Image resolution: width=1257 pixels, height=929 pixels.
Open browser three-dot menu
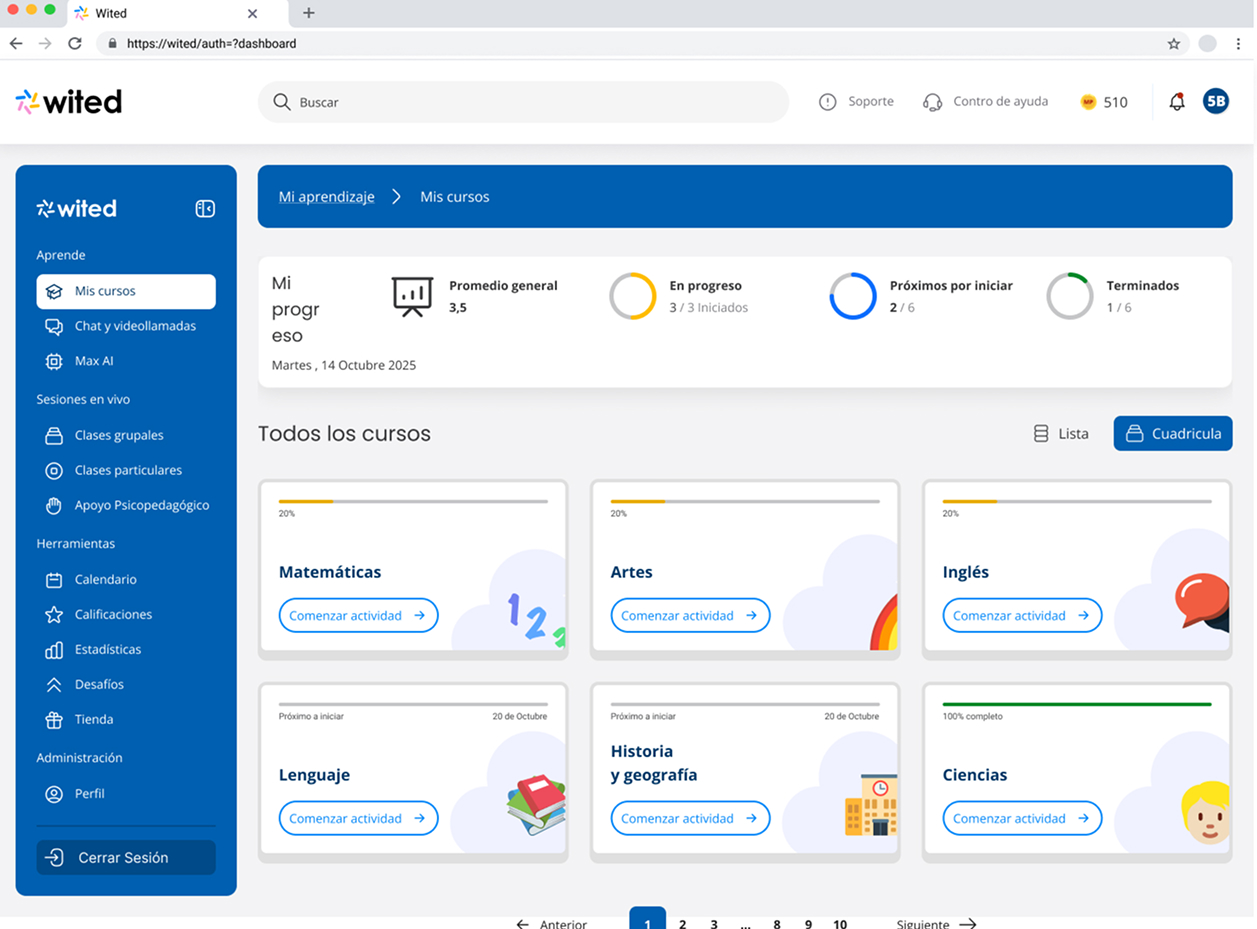[1239, 44]
